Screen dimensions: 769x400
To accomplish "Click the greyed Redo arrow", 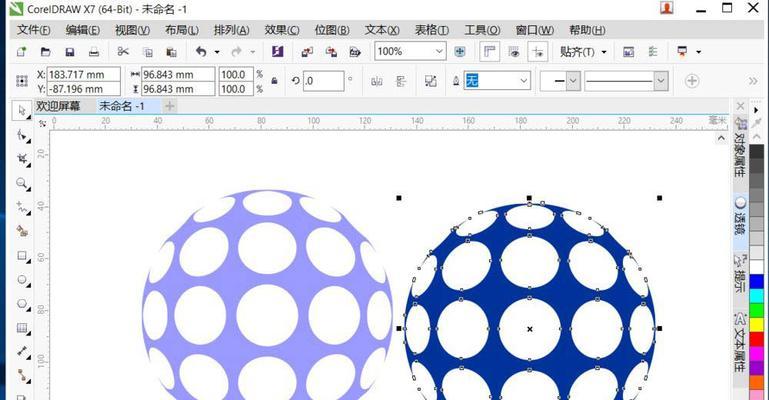I will point(237,51).
